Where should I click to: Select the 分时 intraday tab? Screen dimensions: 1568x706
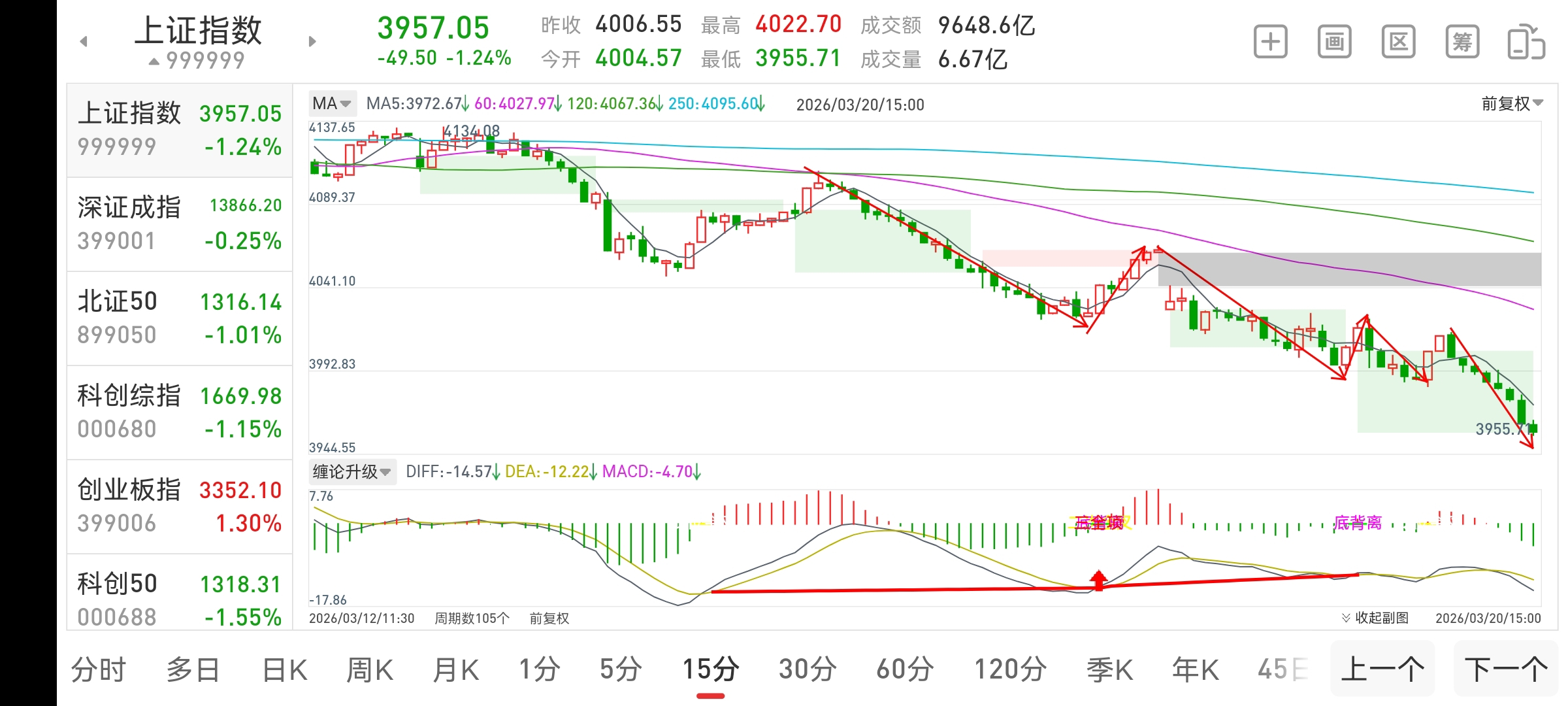98,670
